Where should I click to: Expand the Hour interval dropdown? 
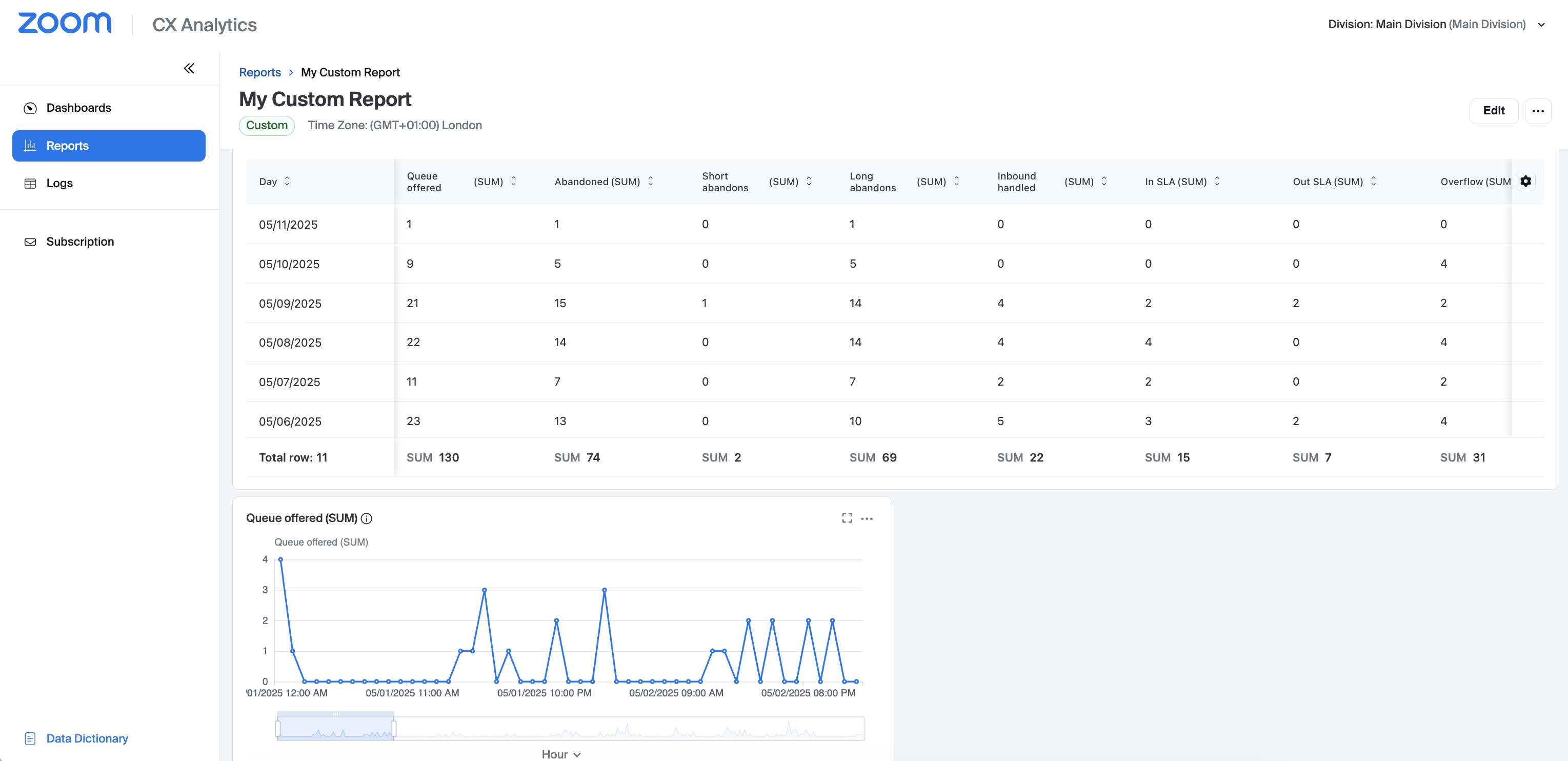[x=560, y=754]
